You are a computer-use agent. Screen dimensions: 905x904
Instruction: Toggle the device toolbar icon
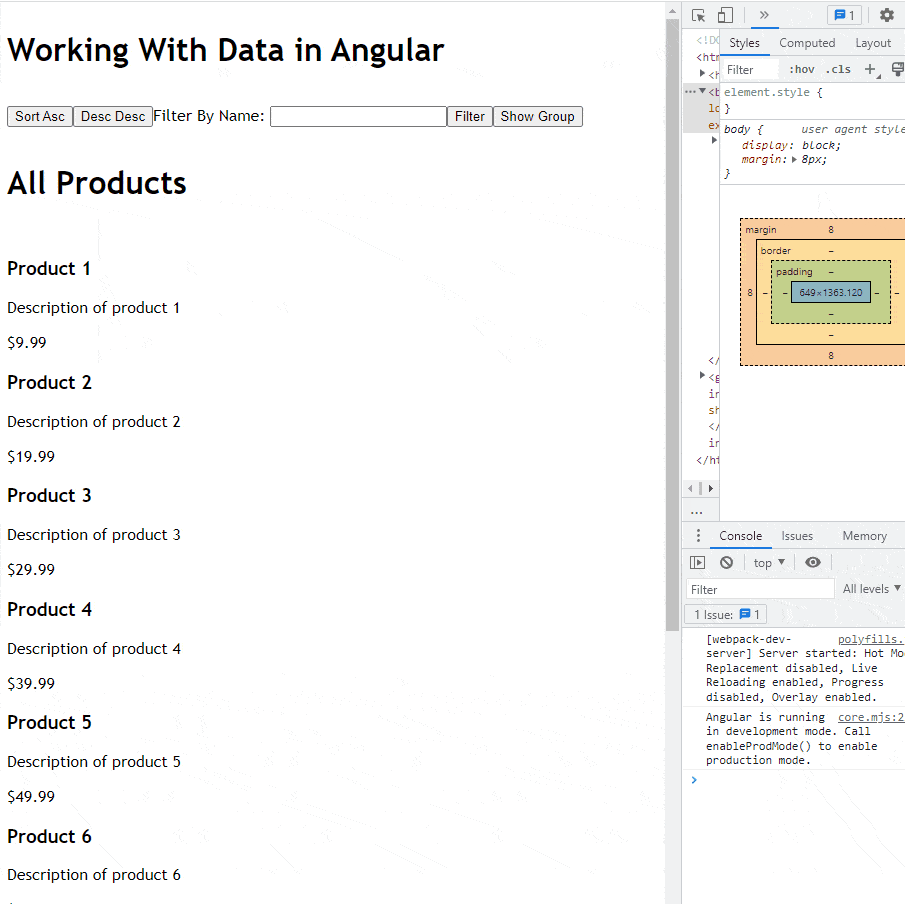coord(725,16)
